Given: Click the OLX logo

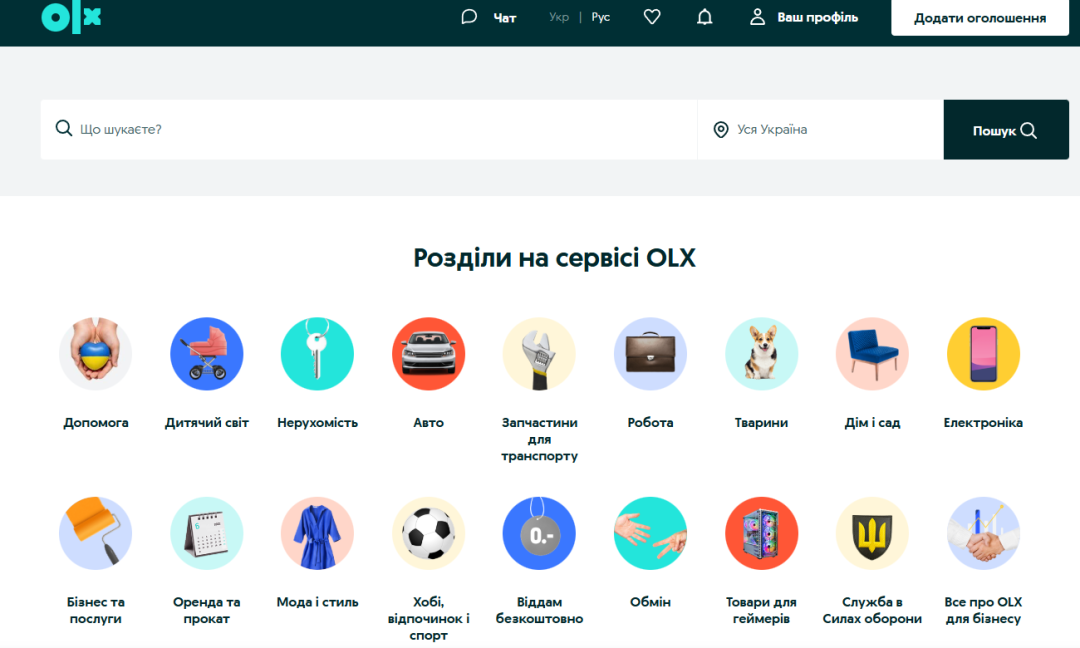Looking at the screenshot, I should pos(71,18).
